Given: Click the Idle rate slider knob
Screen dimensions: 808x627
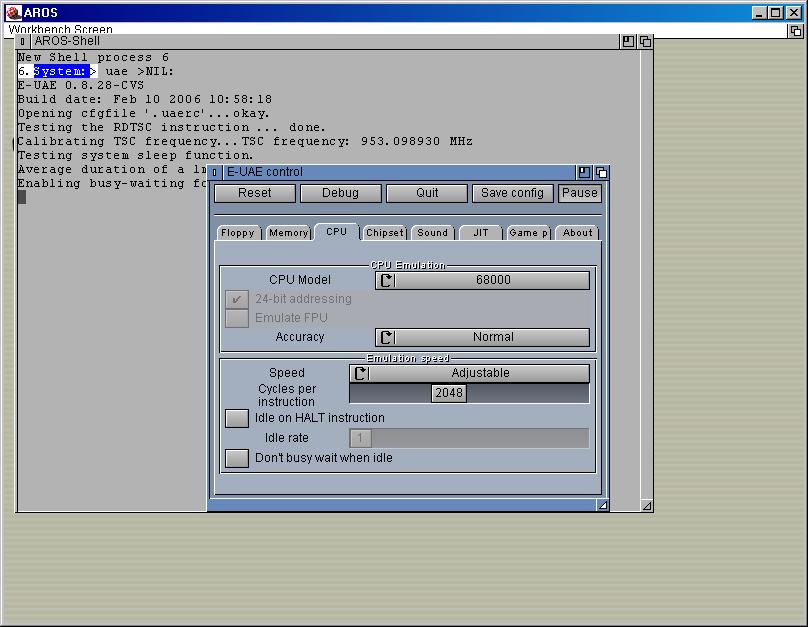Looking at the screenshot, I should tap(360, 438).
